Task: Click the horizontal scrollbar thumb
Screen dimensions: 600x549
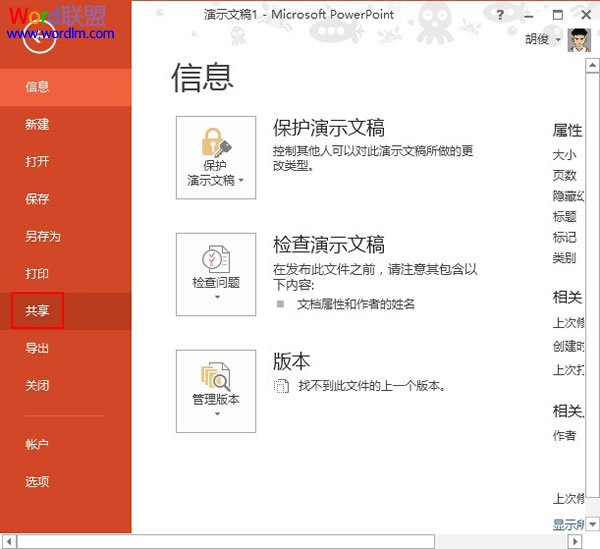Action: click(x=226, y=541)
